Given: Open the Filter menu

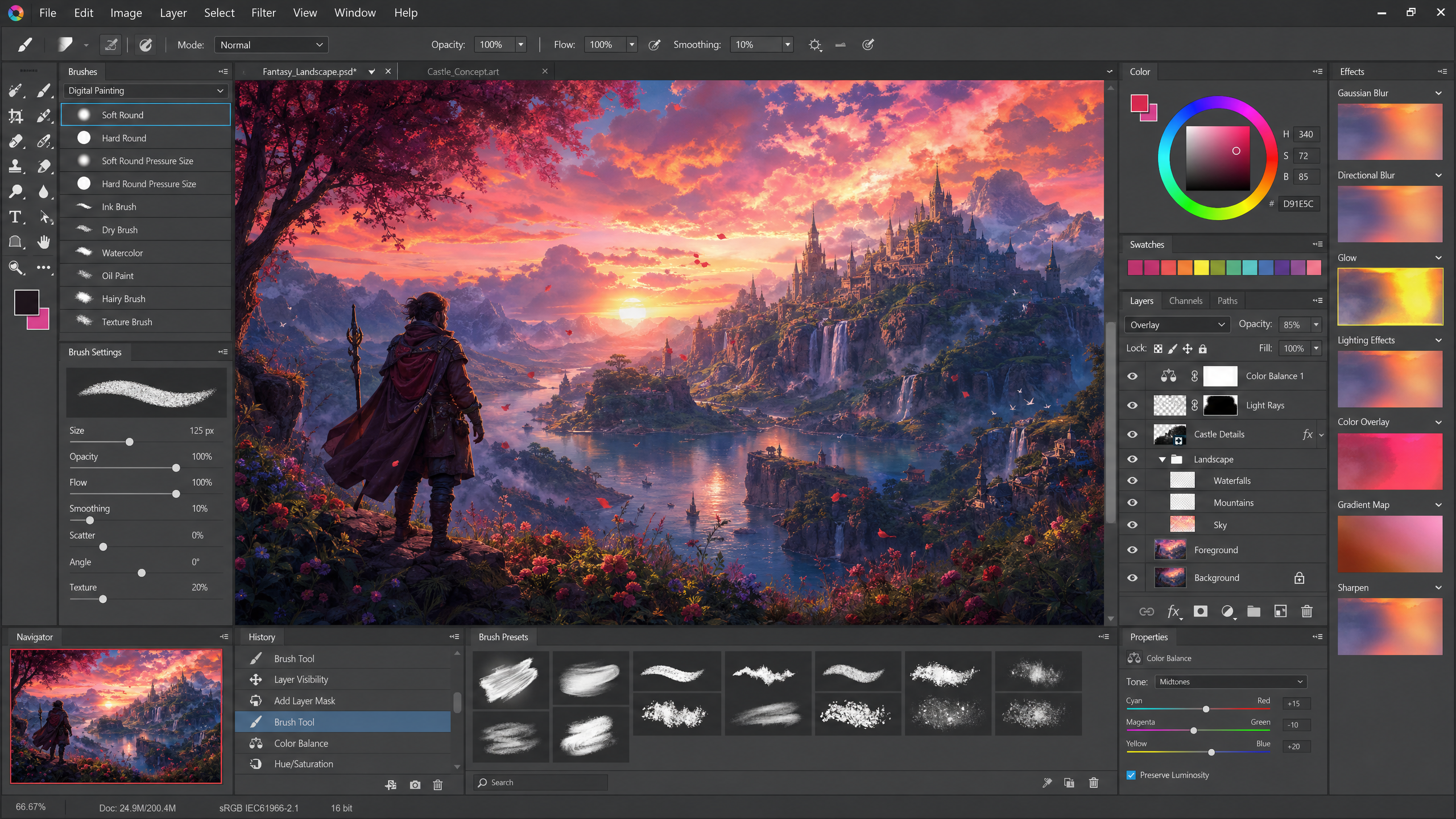Looking at the screenshot, I should 263,13.
